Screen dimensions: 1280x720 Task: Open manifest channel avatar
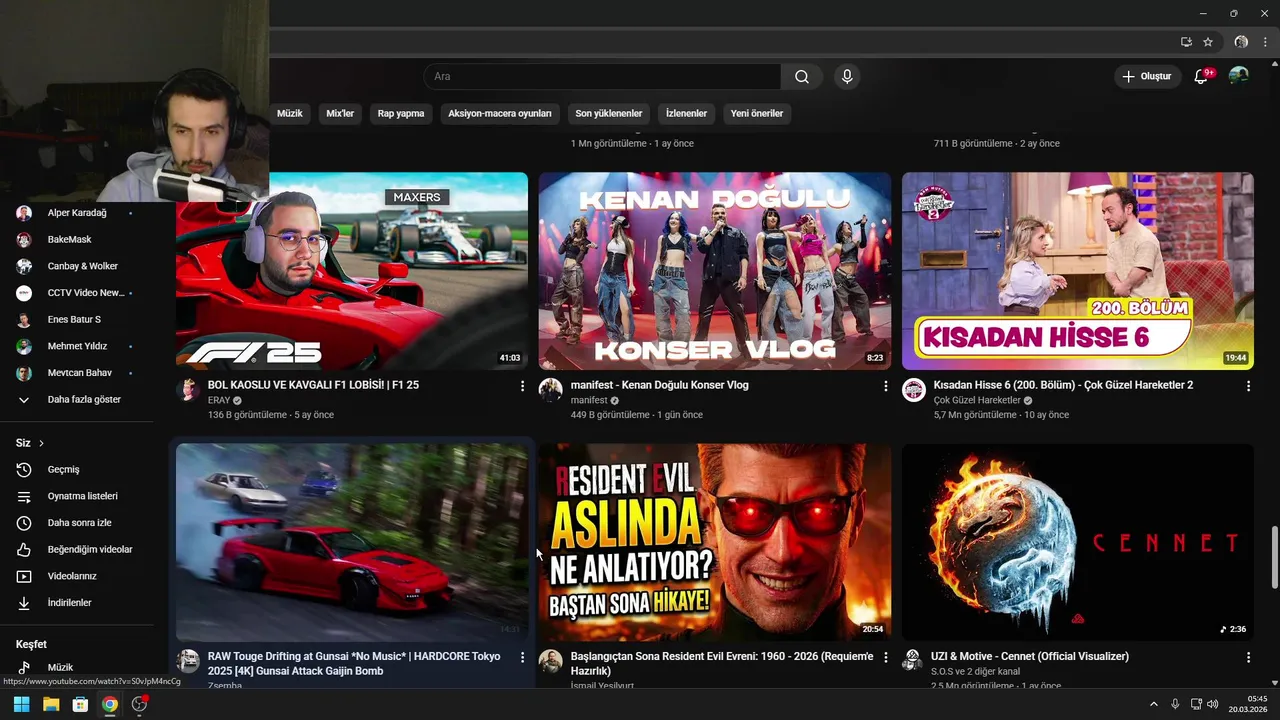click(x=551, y=390)
